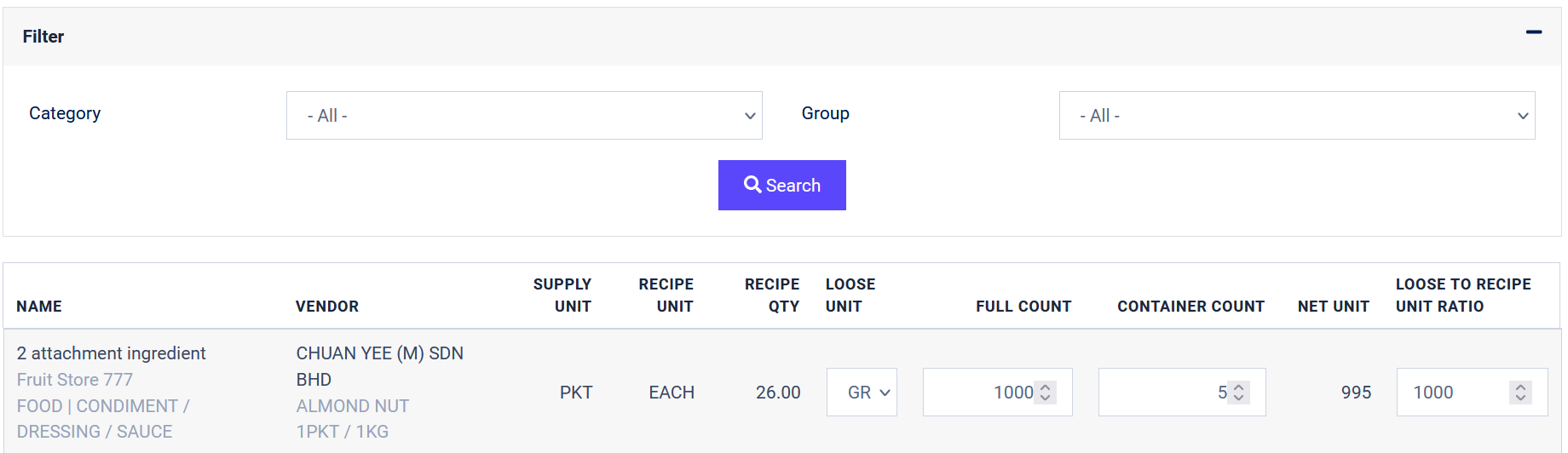Click the Filter panel title
Image resolution: width=1568 pixels, height=453 pixels.
tap(43, 37)
